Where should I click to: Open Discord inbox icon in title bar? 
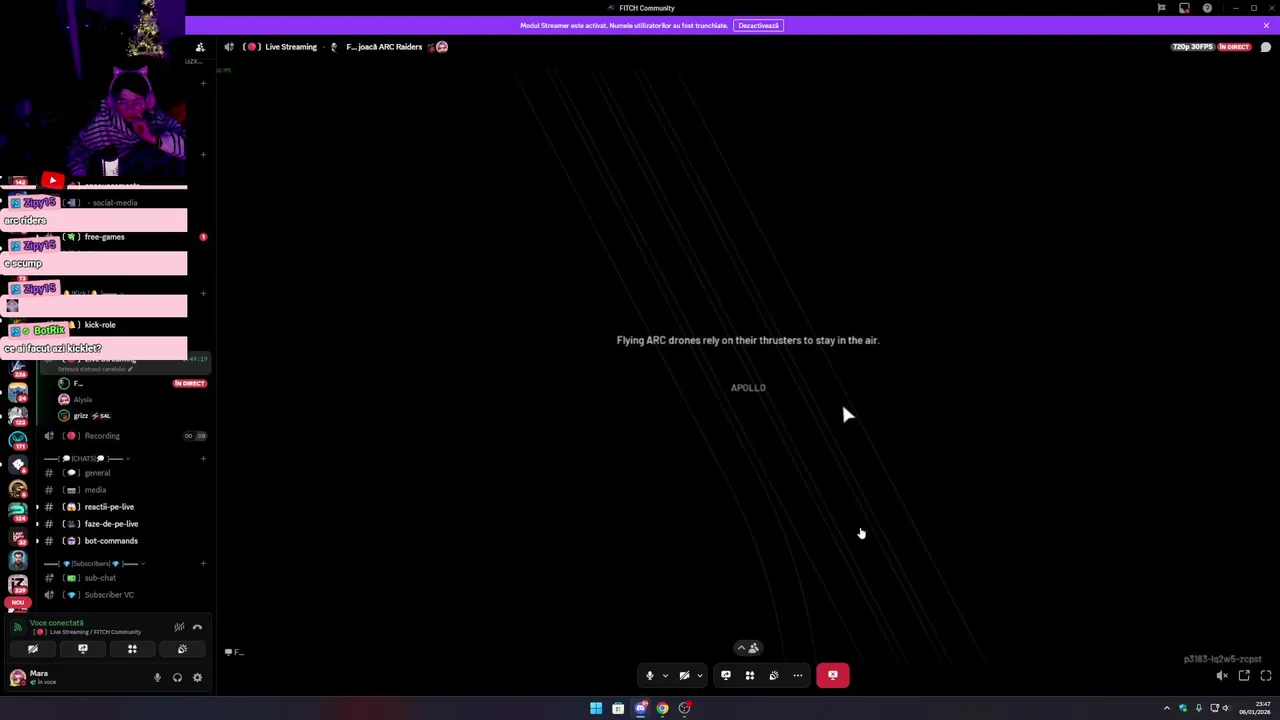click(x=1184, y=8)
